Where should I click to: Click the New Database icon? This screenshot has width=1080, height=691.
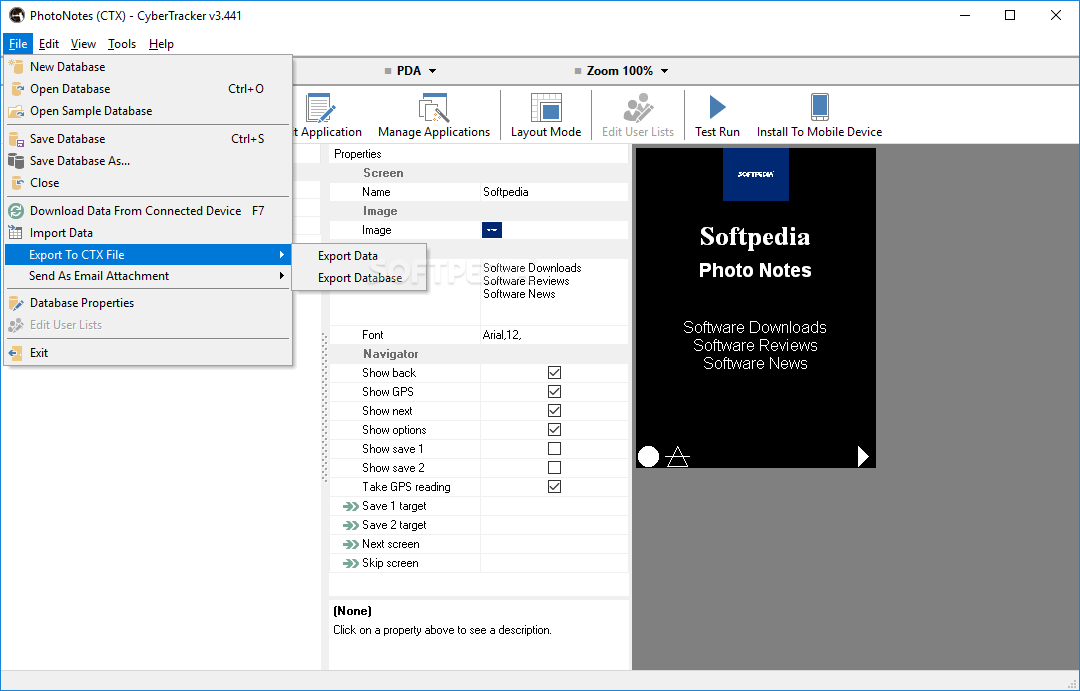pos(16,67)
